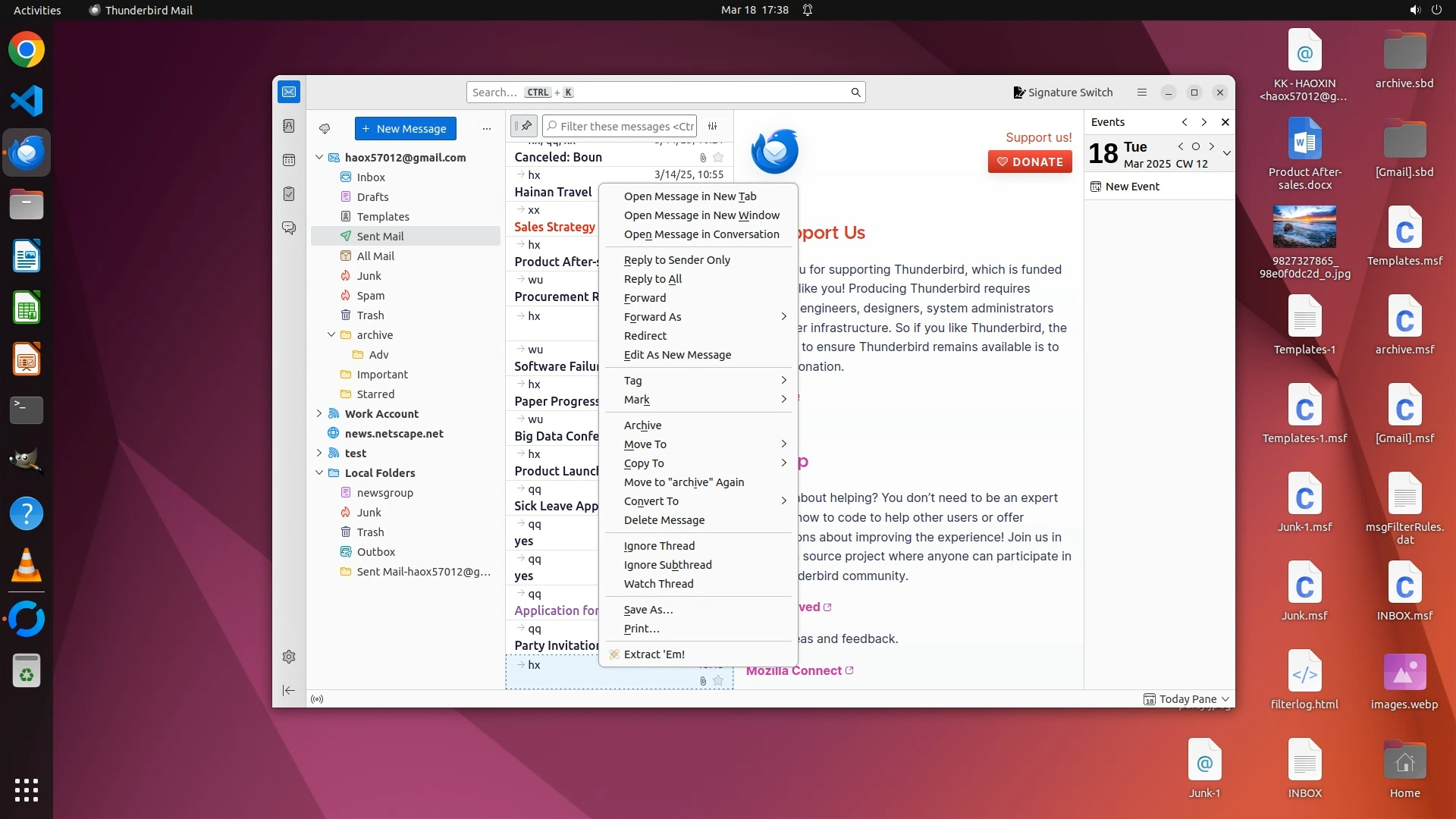Toggle the Quick Filter bar pin button
Screen dimensions: 1456x819
[524, 126]
